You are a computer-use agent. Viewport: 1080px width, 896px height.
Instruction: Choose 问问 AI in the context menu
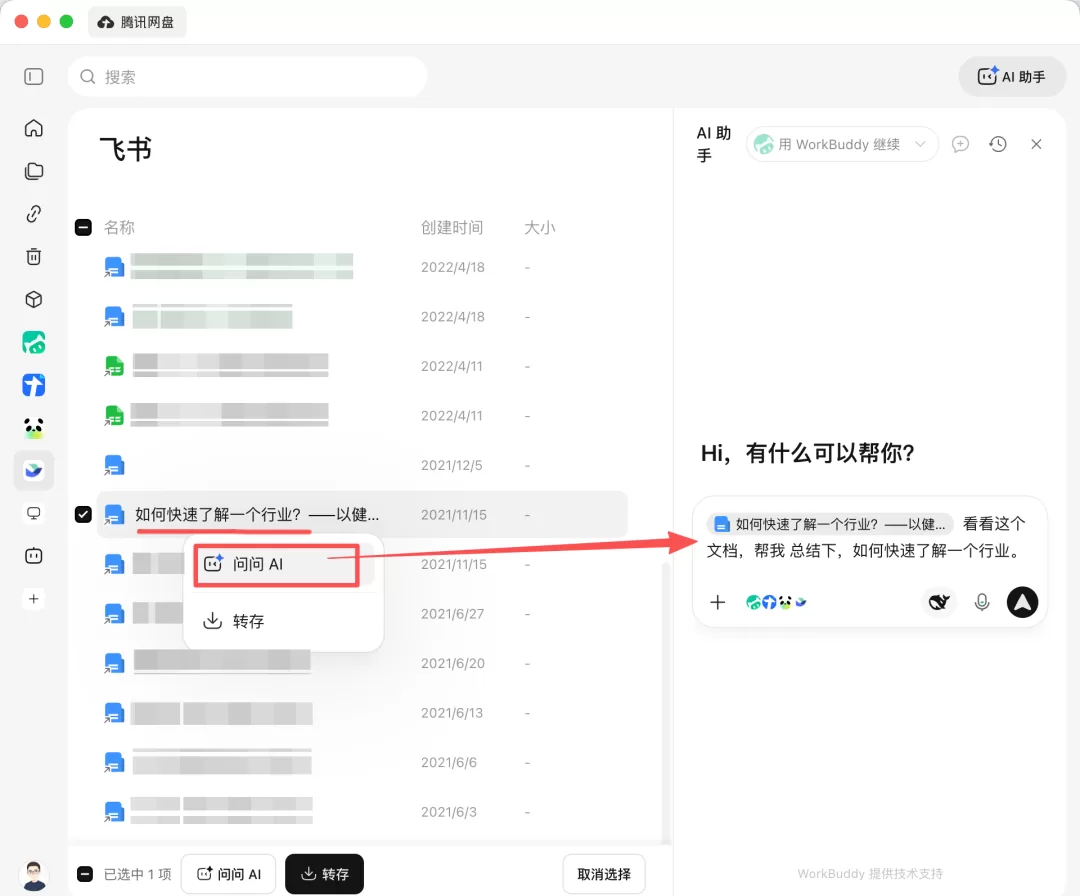(x=277, y=564)
